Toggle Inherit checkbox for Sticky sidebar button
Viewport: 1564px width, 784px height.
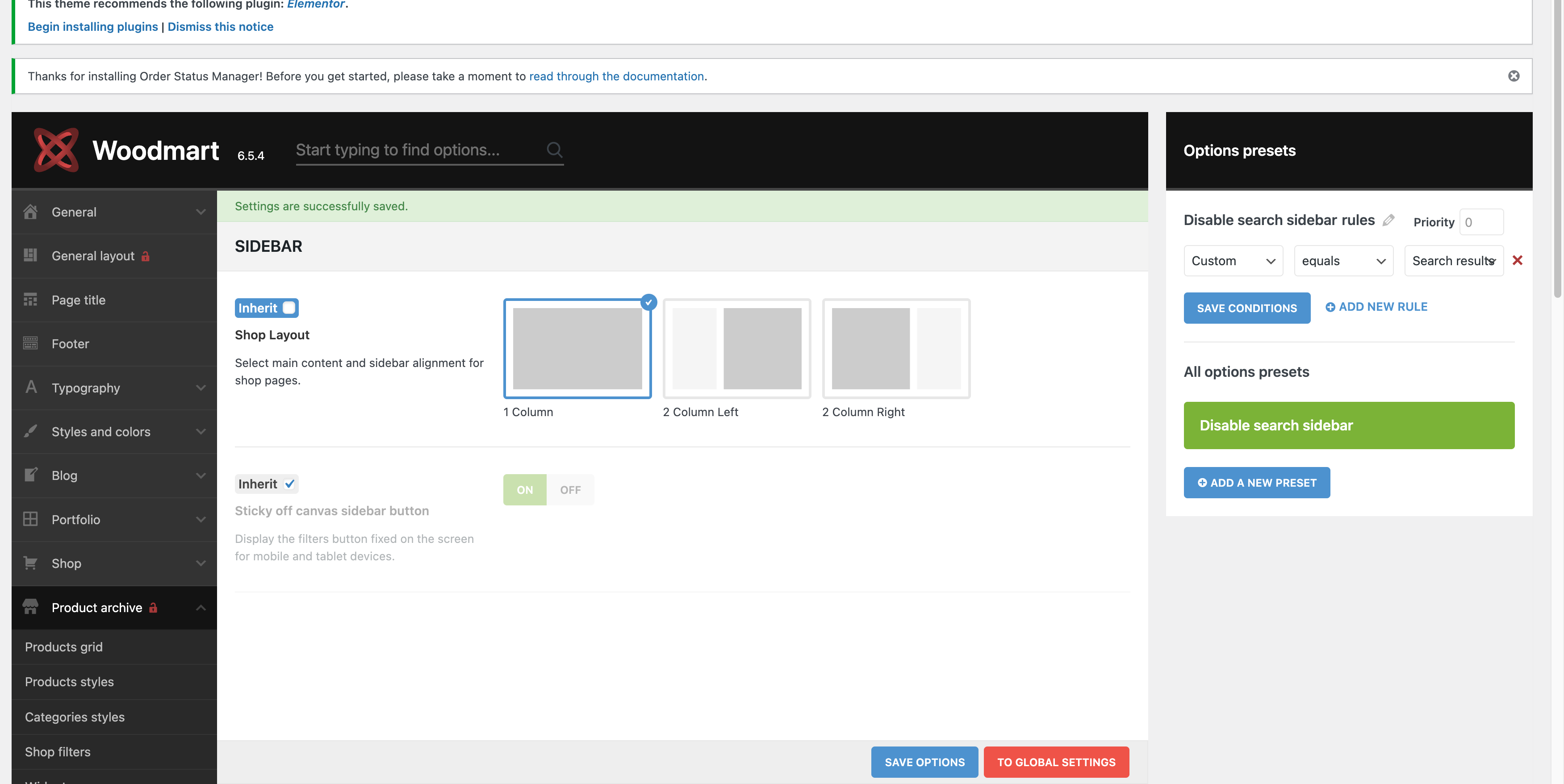pyautogui.click(x=289, y=484)
